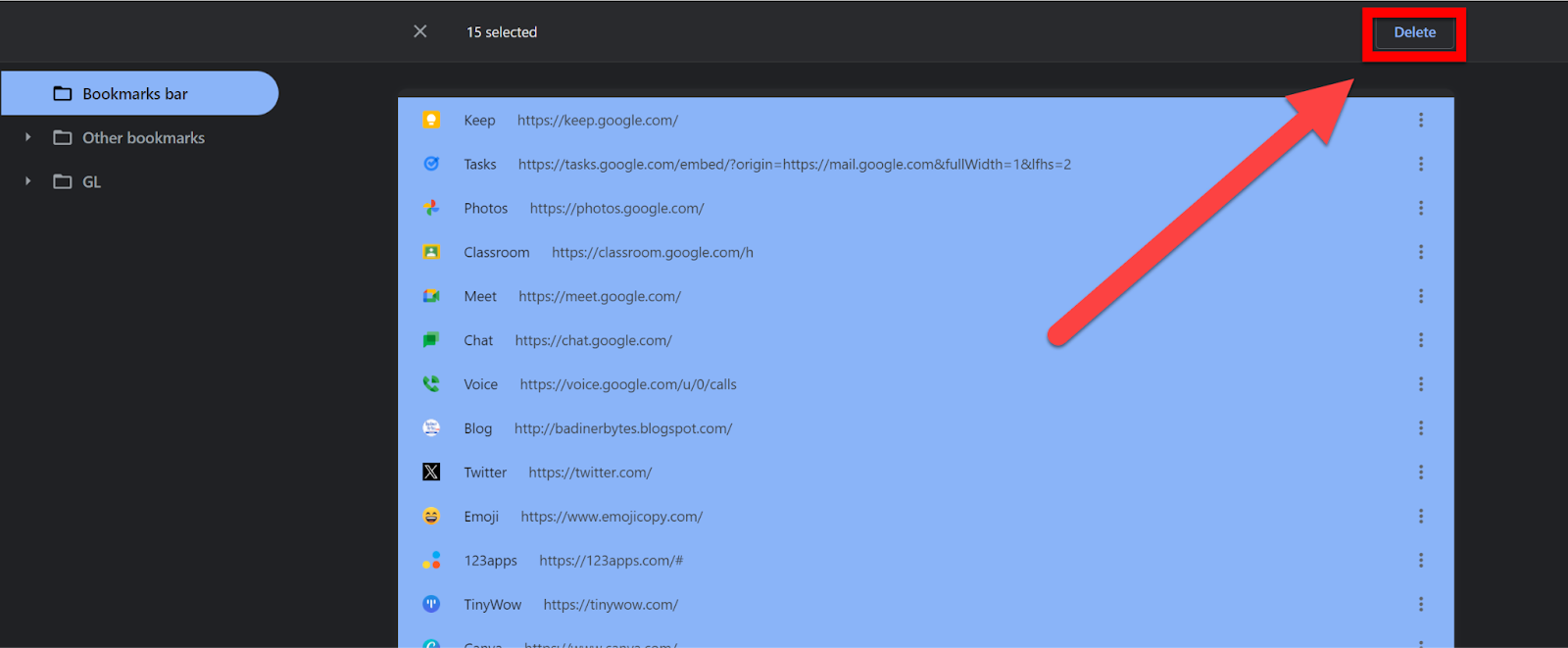Viewport: 1568px width, 648px height.
Task: Open more actions for Photos bookmark
Action: pyautogui.click(x=1421, y=208)
